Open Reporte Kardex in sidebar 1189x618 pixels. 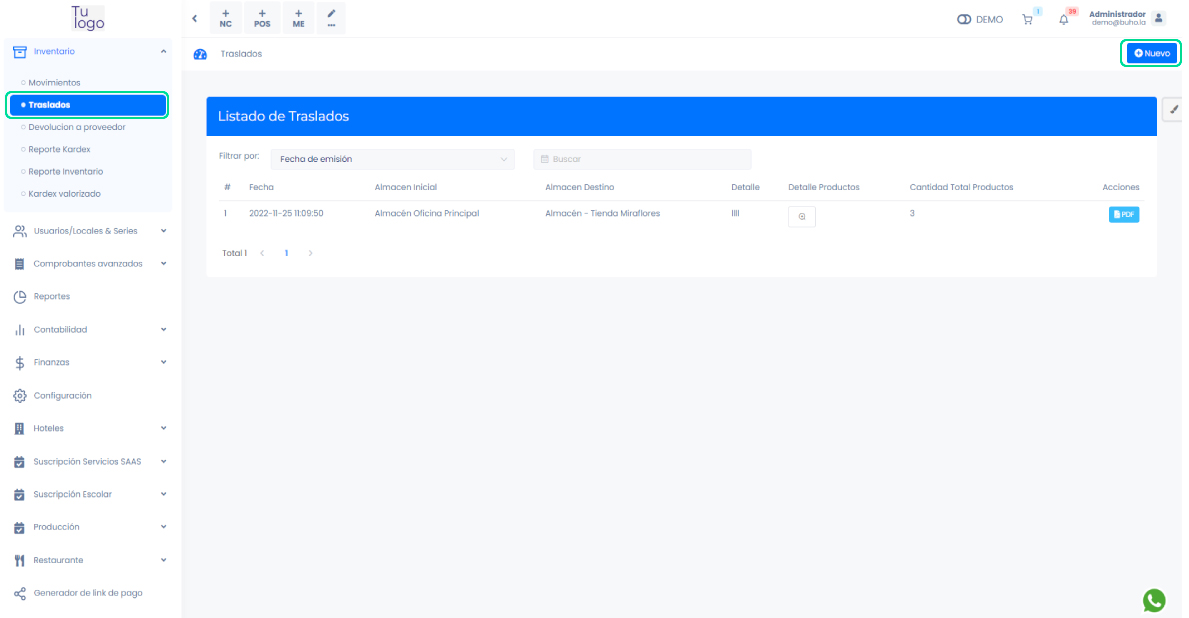click(x=59, y=149)
